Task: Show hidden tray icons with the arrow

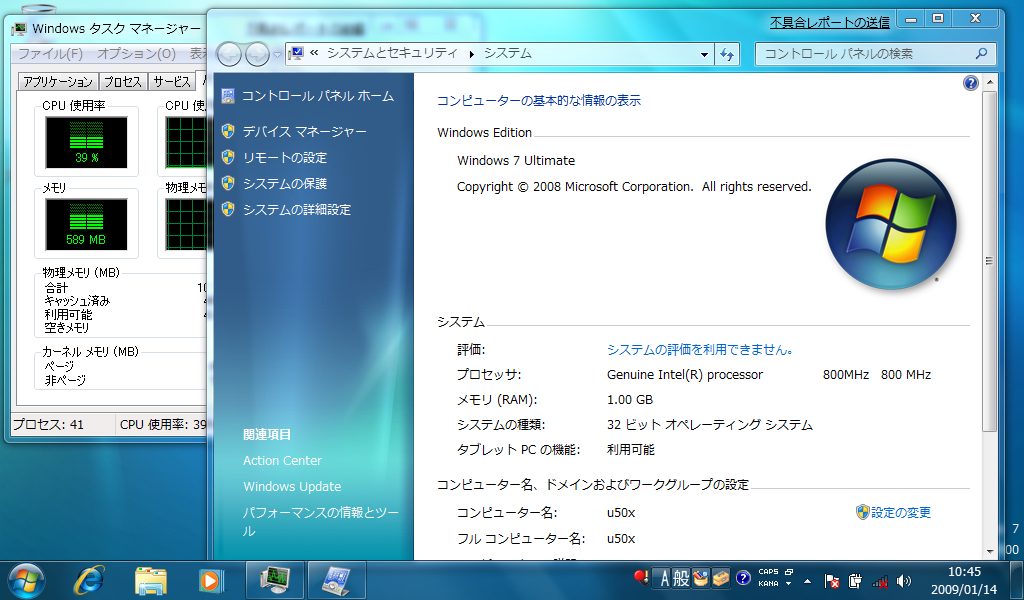Action: (808, 580)
